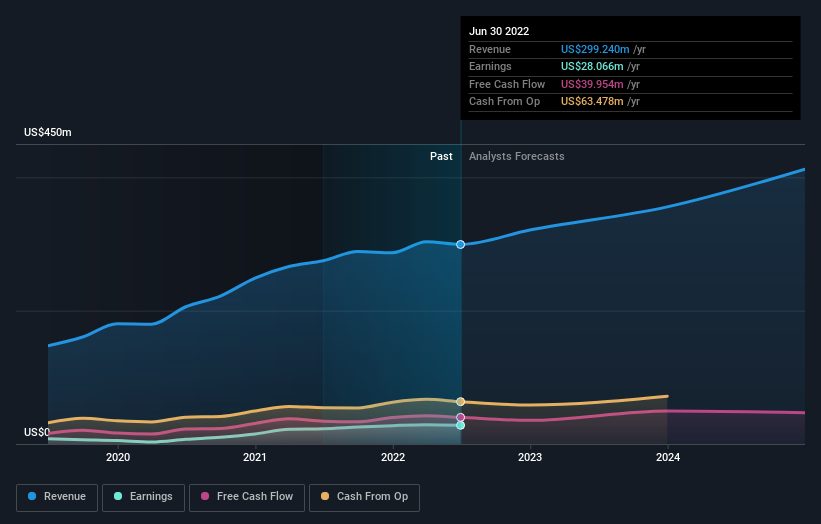The image size is (821, 524).
Task: Click the 2021 x-axis label
Action: [x=255, y=457]
